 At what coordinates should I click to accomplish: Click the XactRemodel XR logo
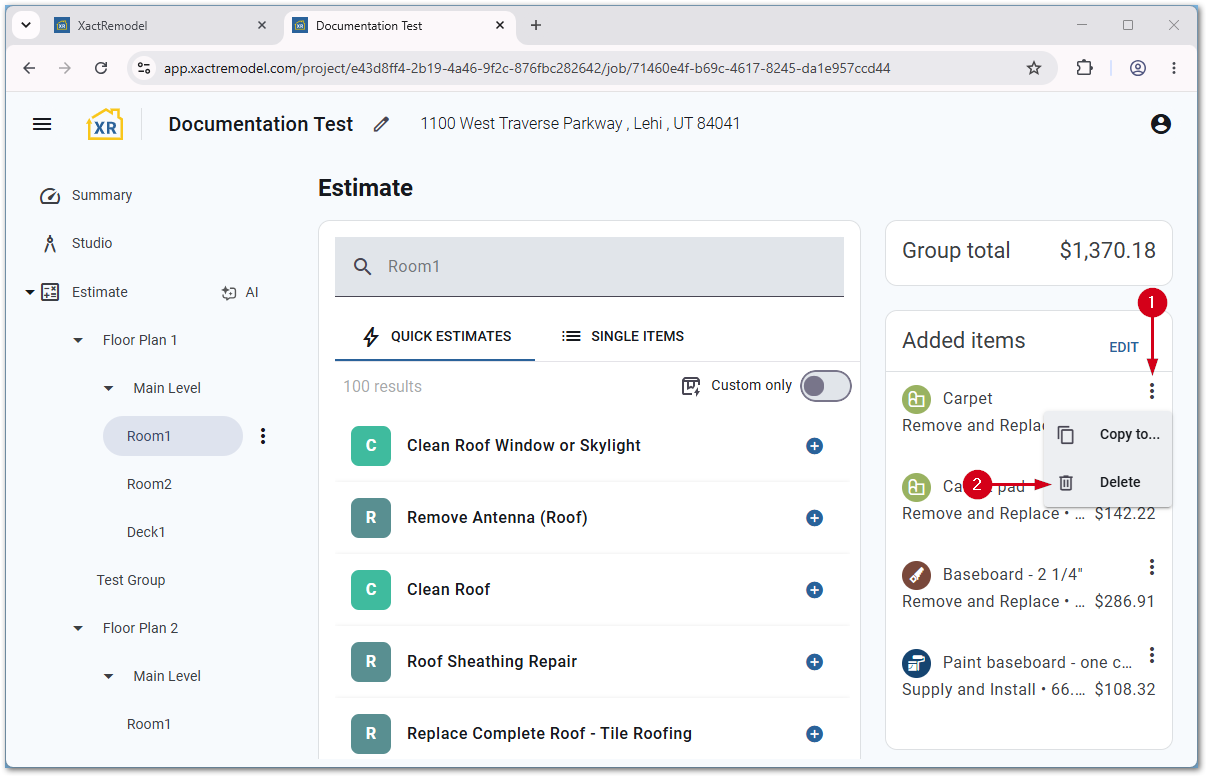(105, 124)
